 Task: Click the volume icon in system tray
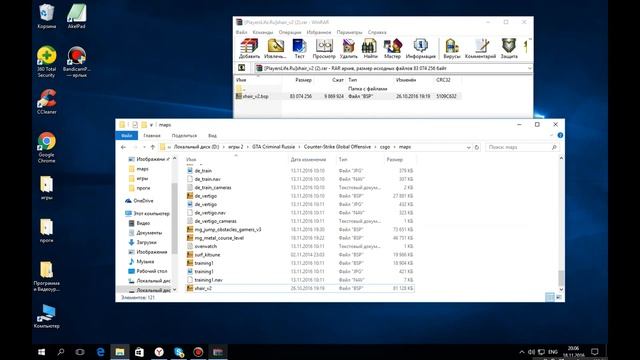tap(531, 352)
